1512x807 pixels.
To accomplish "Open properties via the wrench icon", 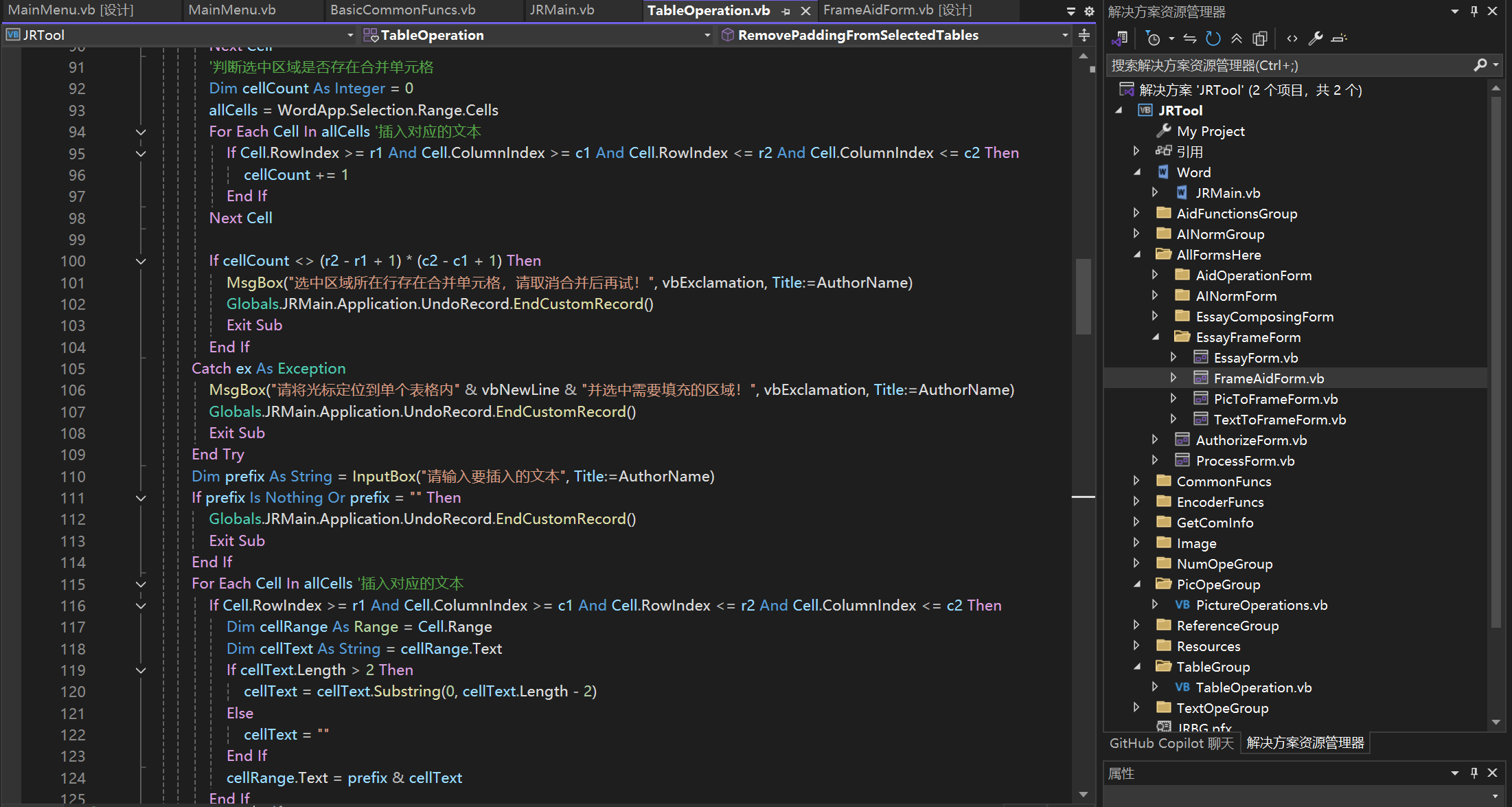I will pos(1316,38).
